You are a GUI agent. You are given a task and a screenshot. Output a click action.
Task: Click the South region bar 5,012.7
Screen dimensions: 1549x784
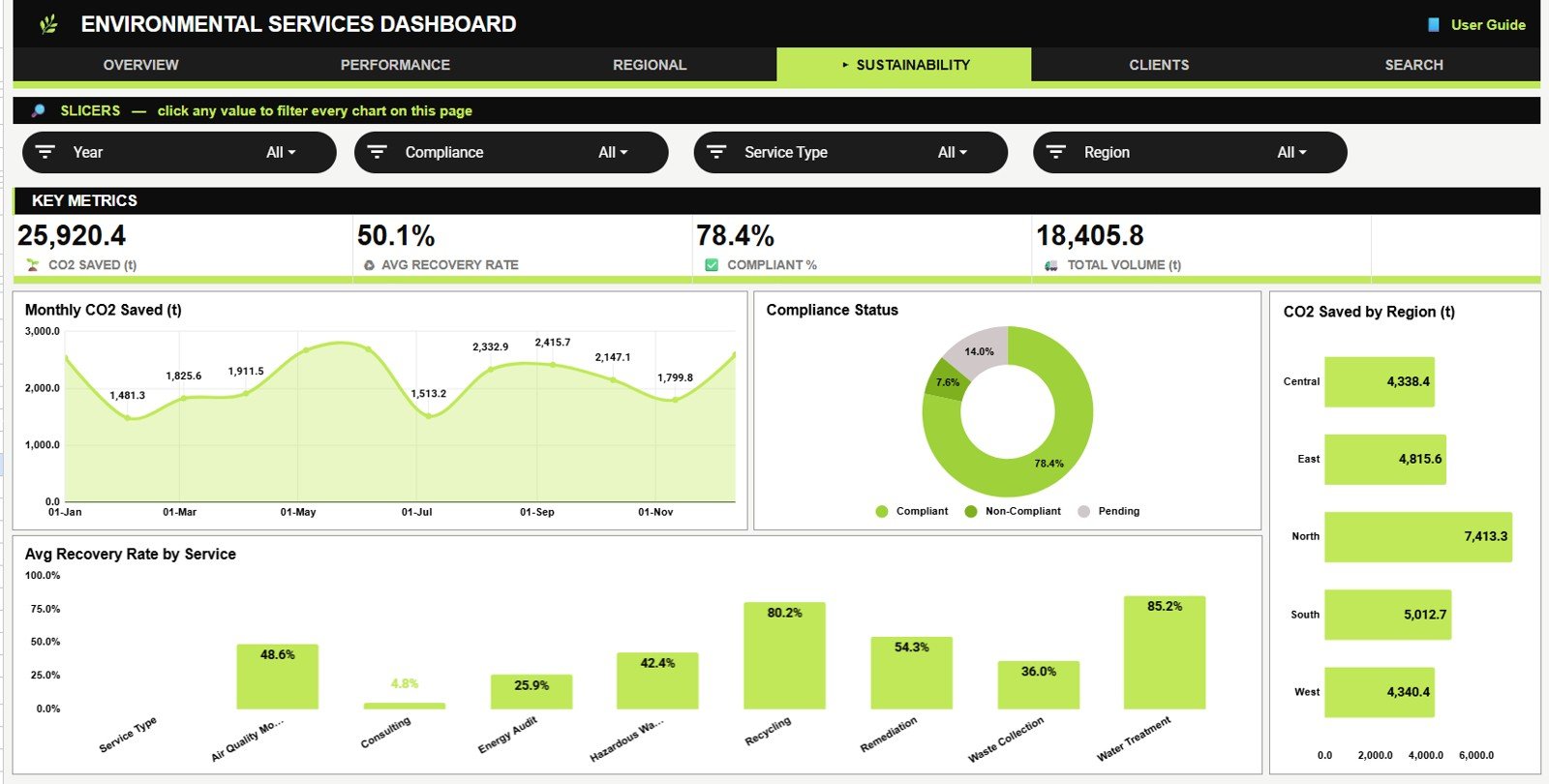[1388, 615]
